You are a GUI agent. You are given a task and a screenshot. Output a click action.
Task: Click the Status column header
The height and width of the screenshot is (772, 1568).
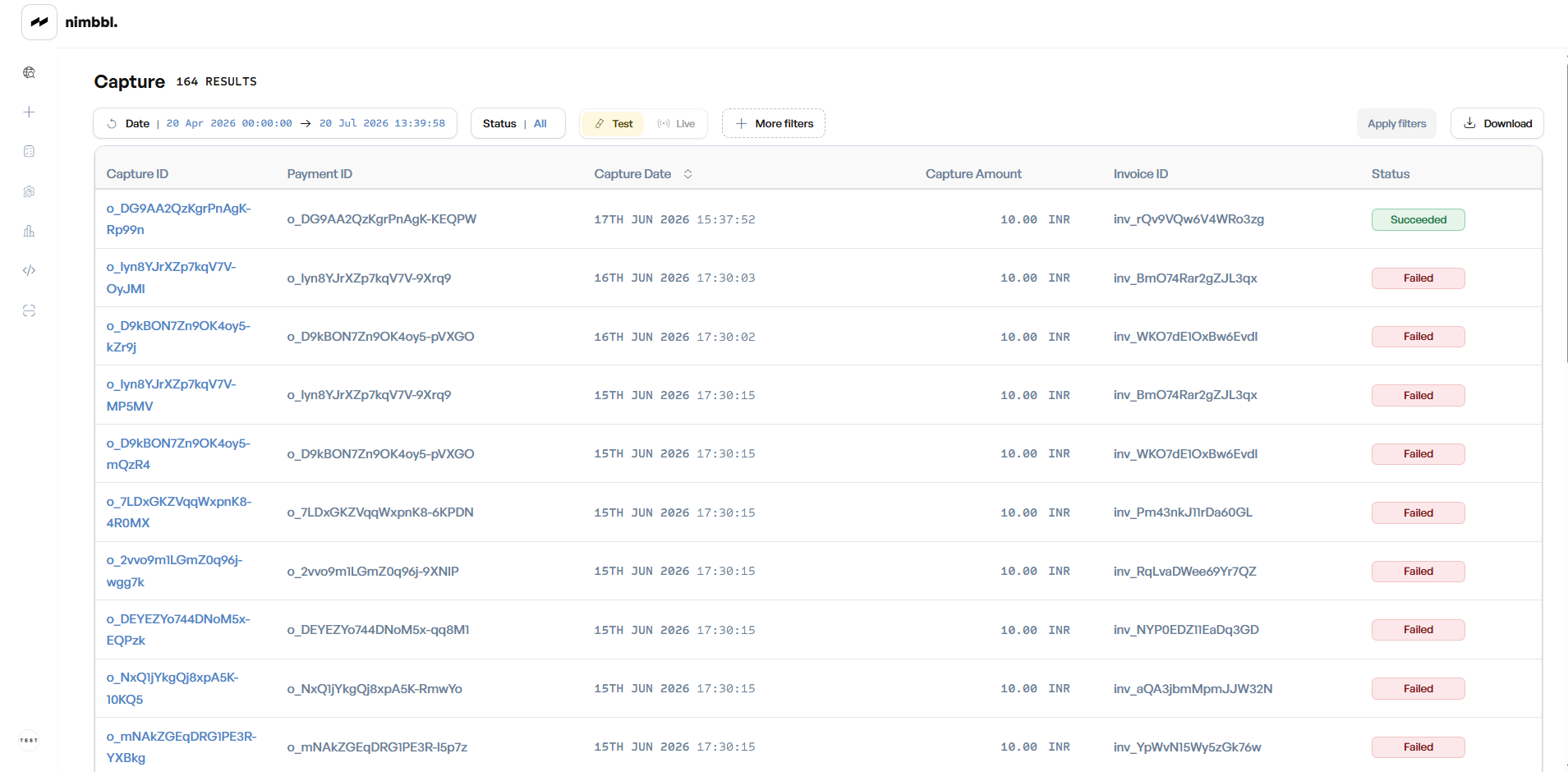[x=1390, y=174]
